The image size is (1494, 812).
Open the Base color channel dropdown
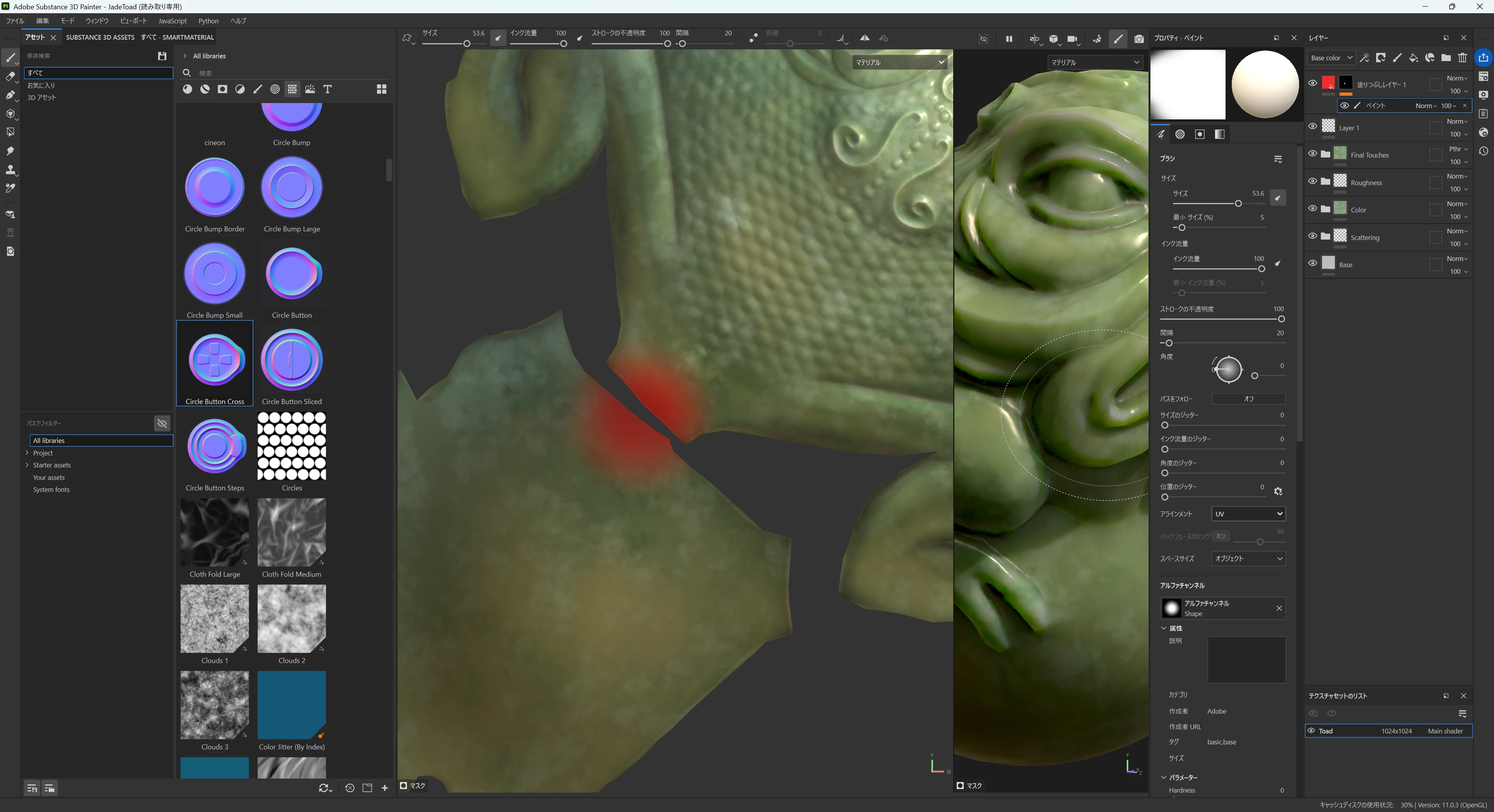point(1331,58)
